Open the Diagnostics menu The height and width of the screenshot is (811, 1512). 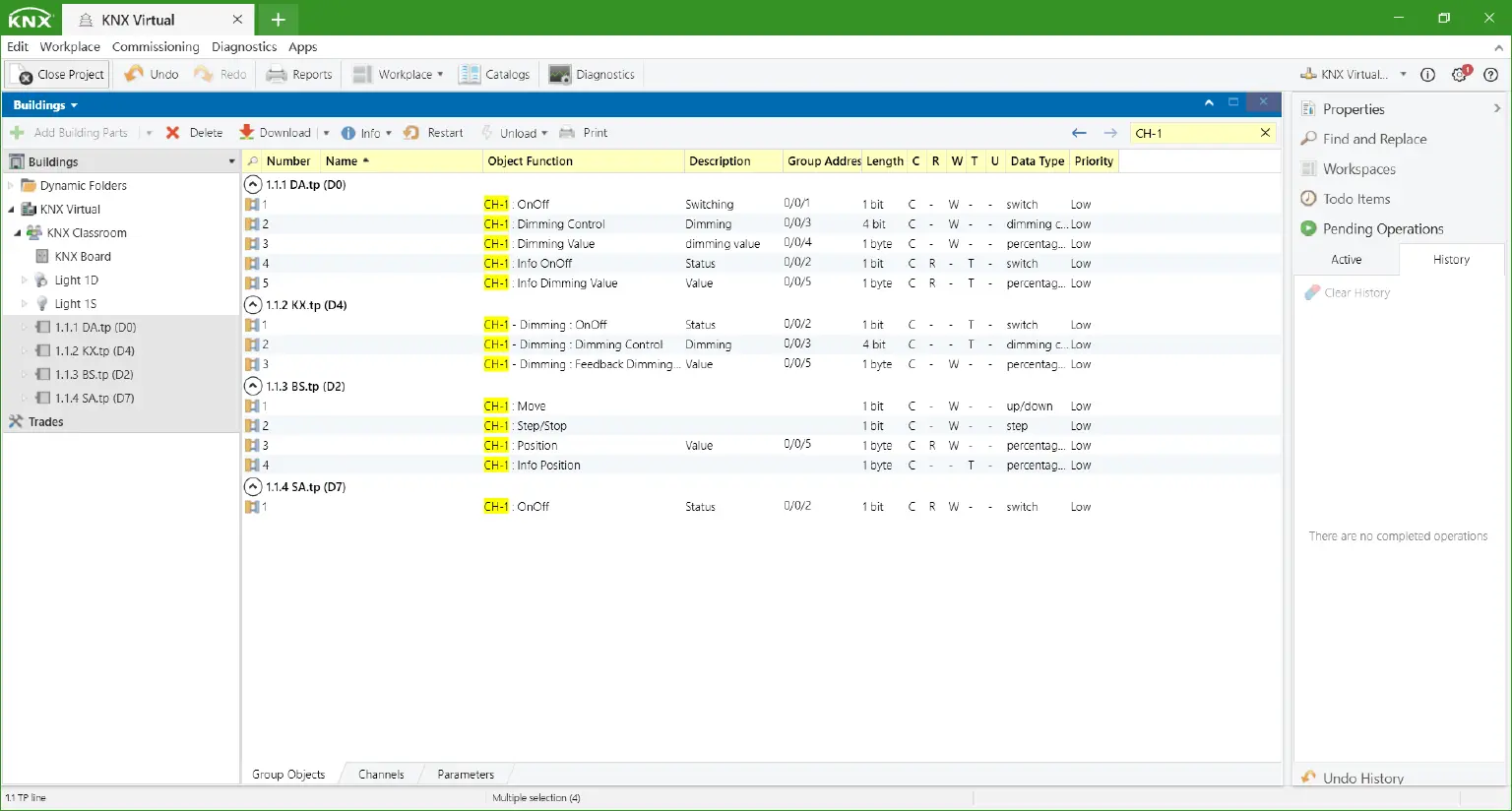click(x=243, y=46)
